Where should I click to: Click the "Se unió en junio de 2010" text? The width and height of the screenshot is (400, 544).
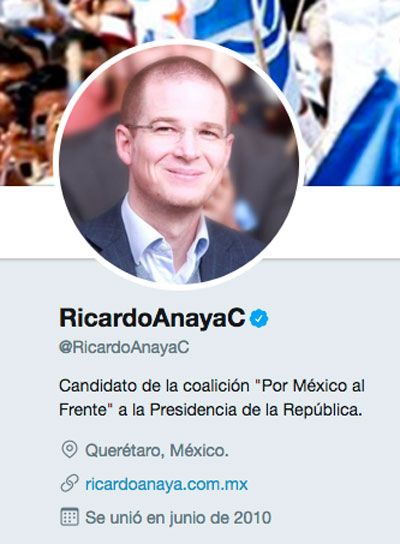(x=178, y=518)
